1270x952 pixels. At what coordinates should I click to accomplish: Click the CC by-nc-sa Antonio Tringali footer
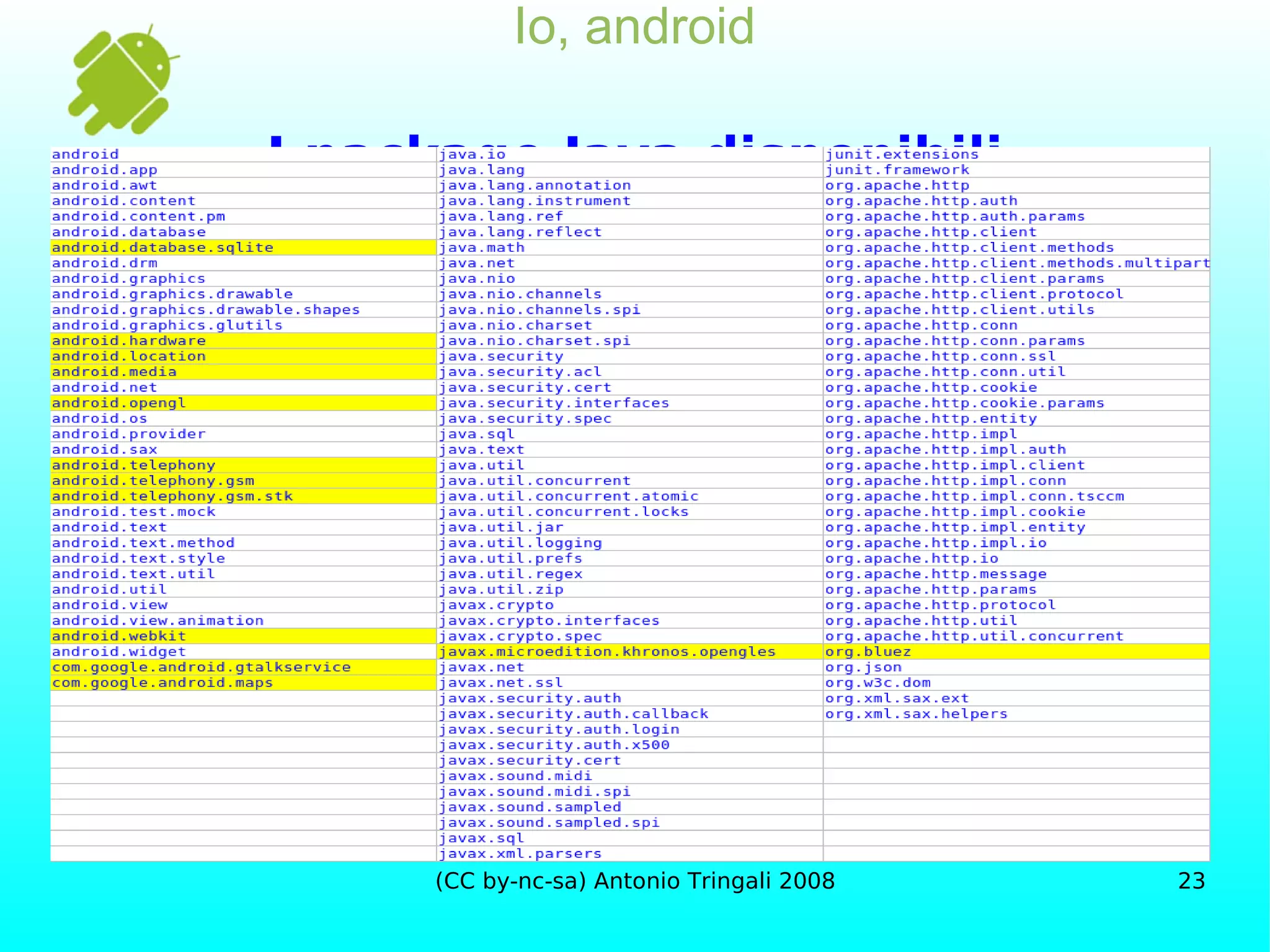click(635, 881)
